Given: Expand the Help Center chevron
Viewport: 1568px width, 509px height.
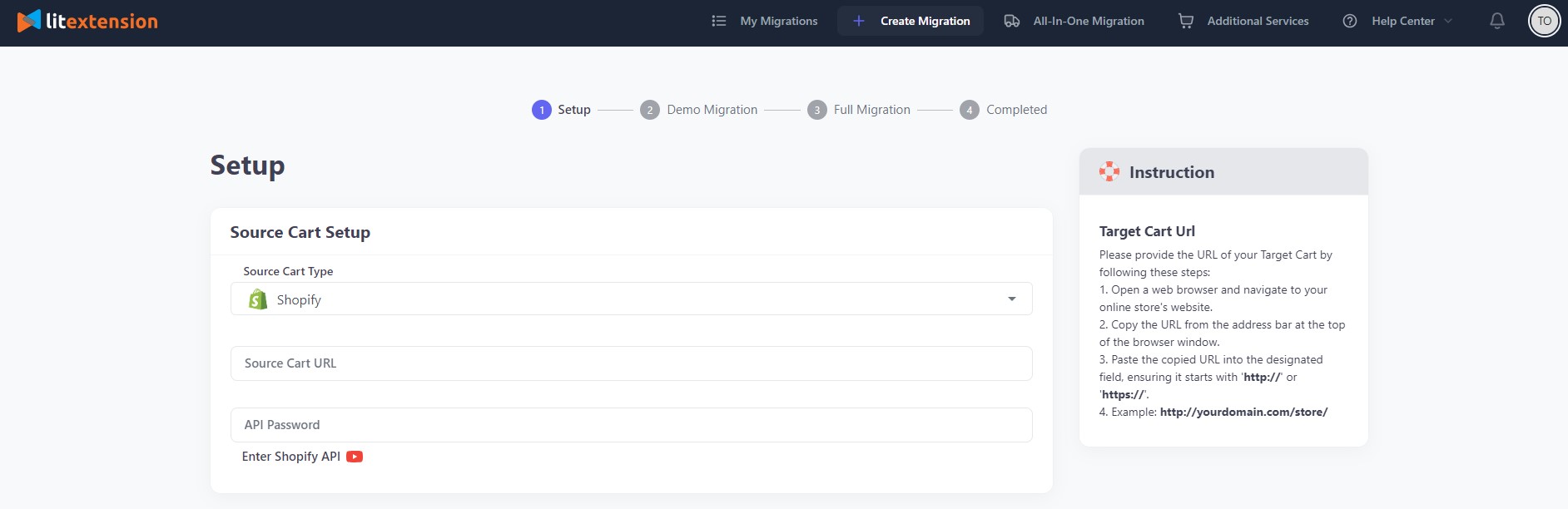Looking at the screenshot, I should 1448,22.
